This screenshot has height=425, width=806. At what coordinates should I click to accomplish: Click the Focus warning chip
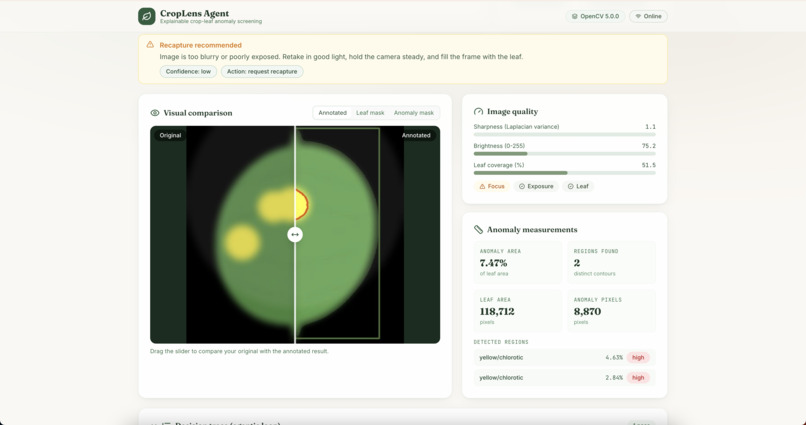[491, 187]
